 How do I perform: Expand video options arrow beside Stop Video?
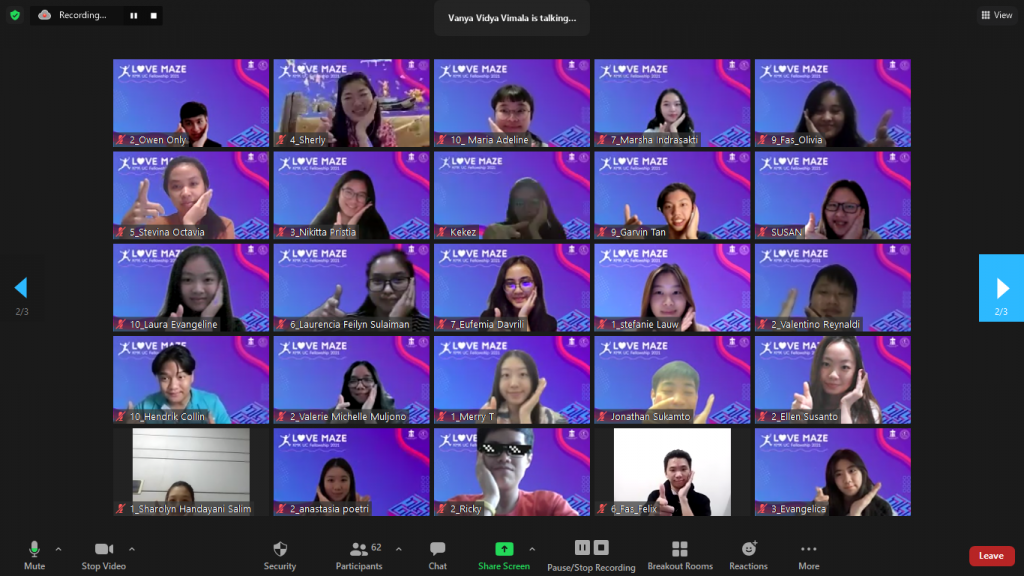(x=132, y=548)
